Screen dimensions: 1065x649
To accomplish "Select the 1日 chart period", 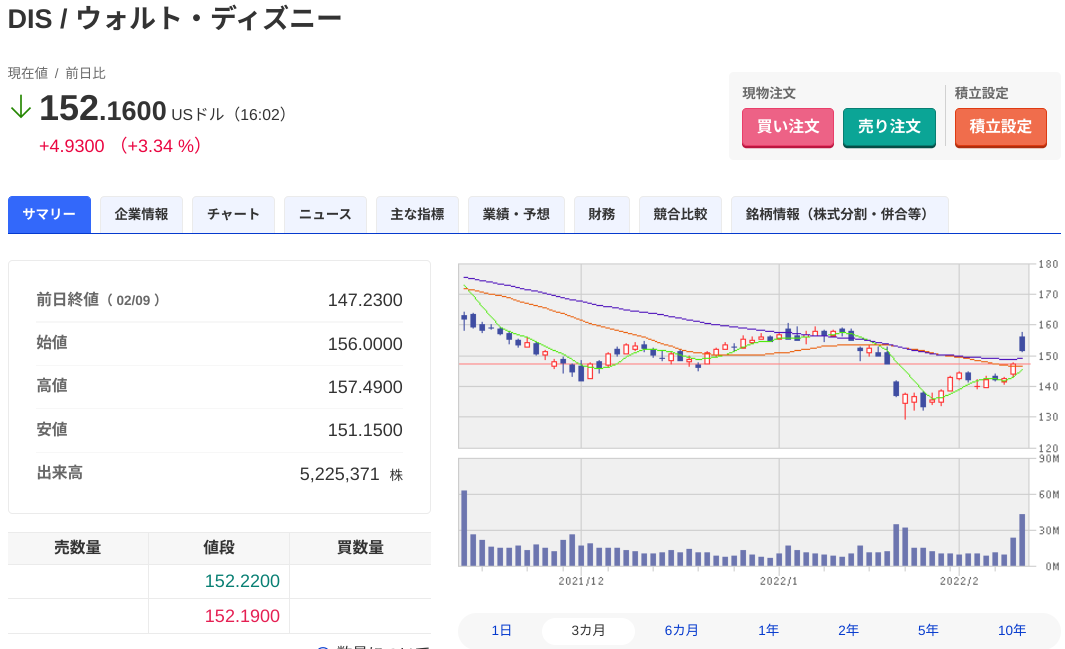I will pos(501,631).
